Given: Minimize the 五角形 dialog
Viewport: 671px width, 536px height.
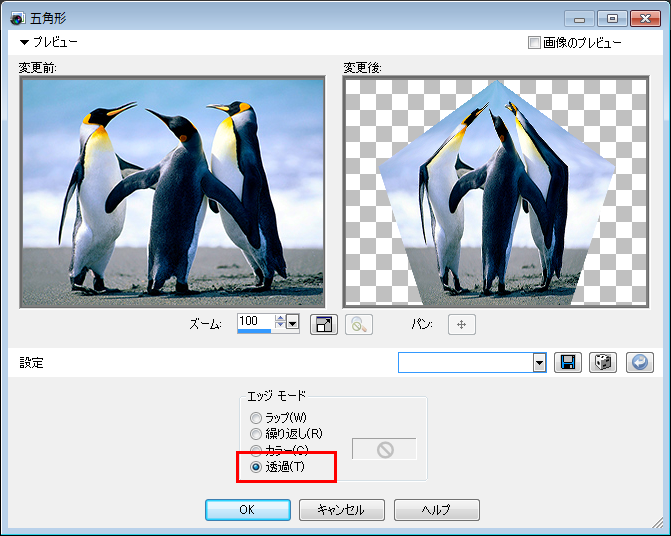Looking at the screenshot, I should [579, 19].
